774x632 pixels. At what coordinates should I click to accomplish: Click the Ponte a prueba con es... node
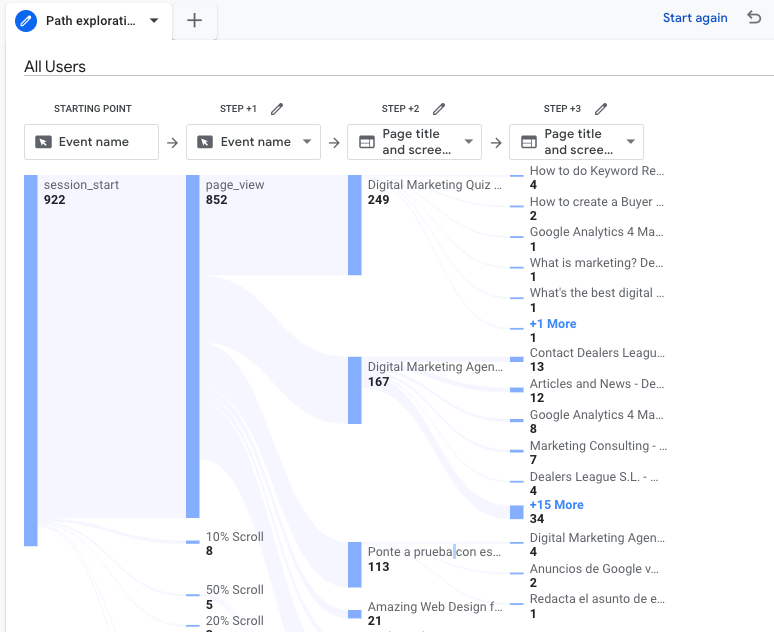click(354, 565)
